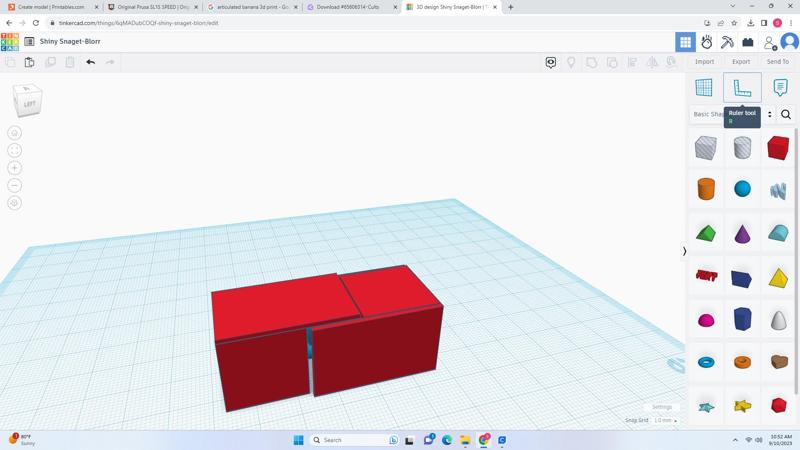Zoom out of the workplane
The height and width of the screenshot is (450, 800).
pos(14,185)
